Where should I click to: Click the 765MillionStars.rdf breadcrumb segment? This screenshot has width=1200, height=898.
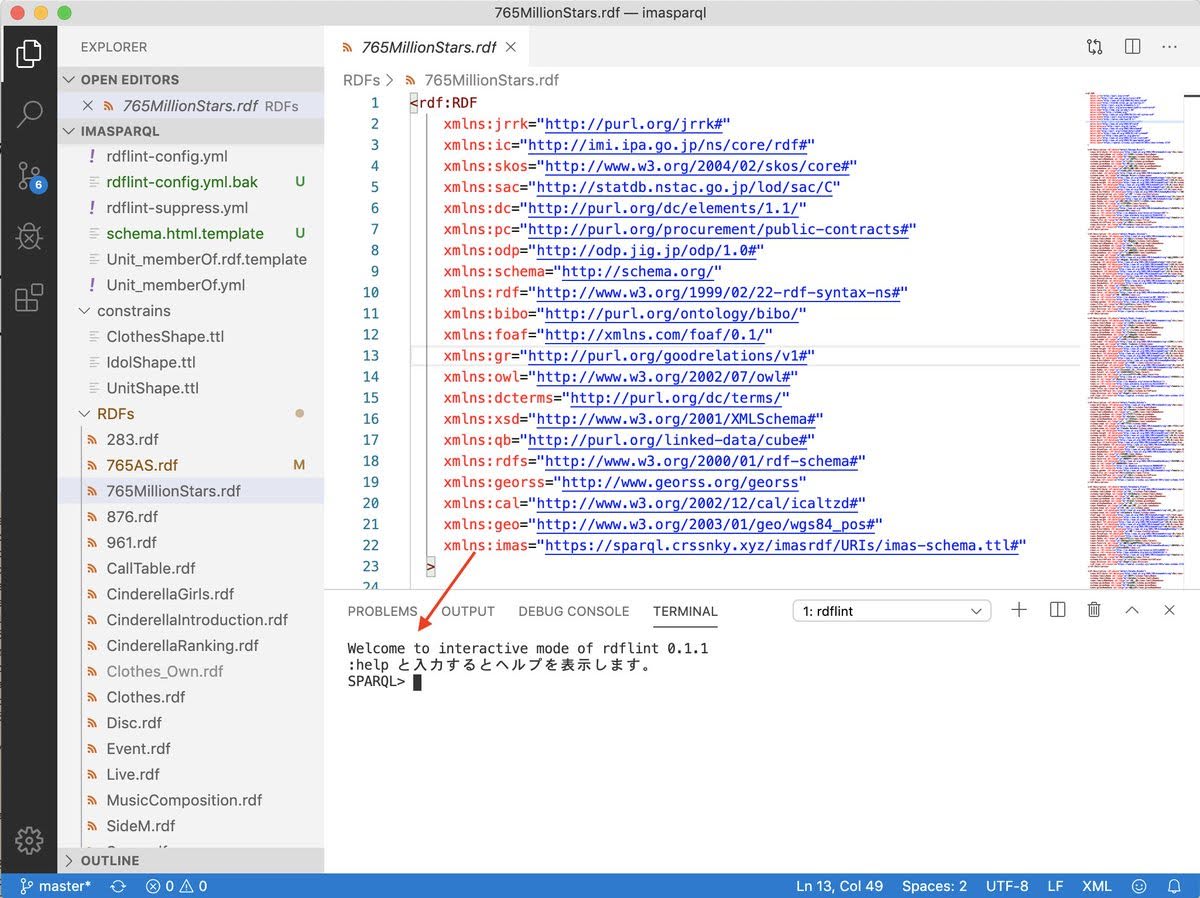[491, 80]
